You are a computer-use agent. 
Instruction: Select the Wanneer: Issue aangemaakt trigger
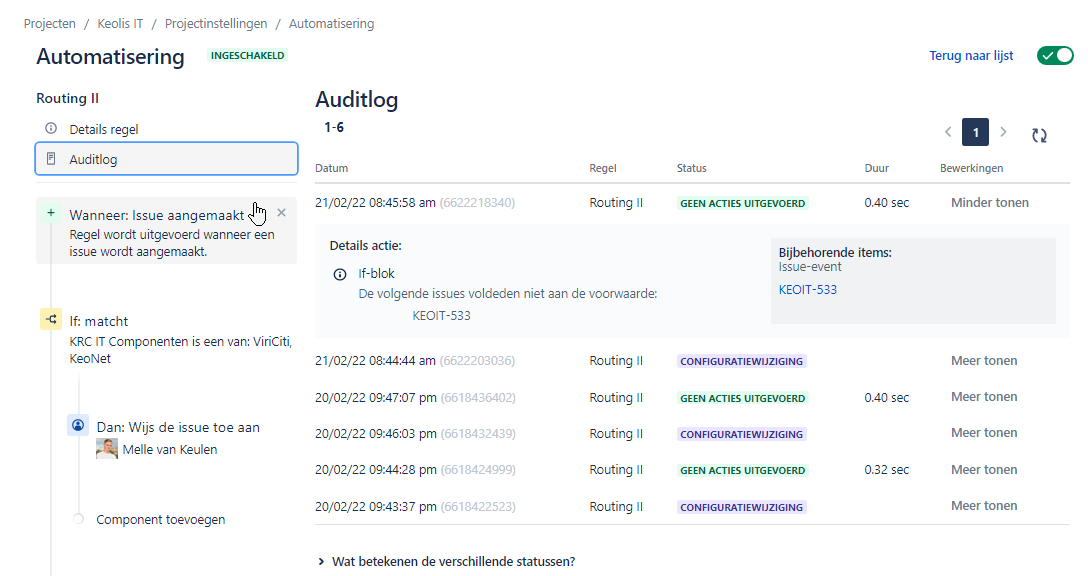[167, 232]
